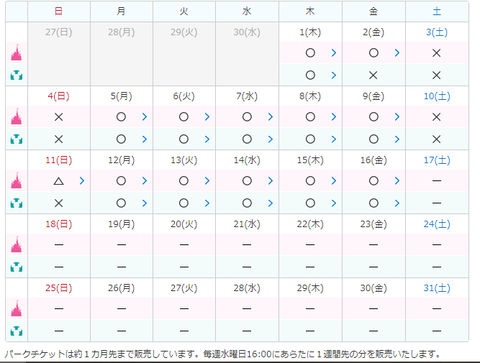This screenshot has height=363, width=480.
Task: Click Disneyland castle icon in the 4(日) week
Action: pos(16,117)
